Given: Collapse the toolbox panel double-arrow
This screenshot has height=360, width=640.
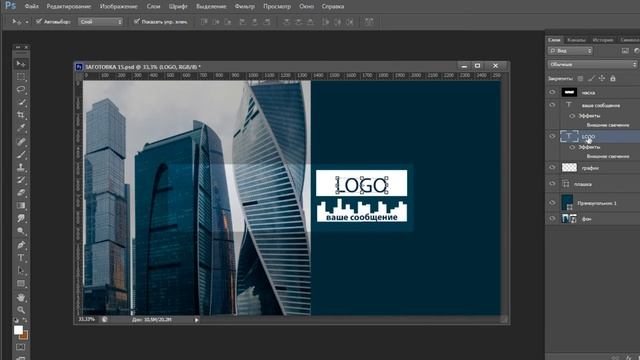Looking at the screenshot, I should [x=18, y=47].
